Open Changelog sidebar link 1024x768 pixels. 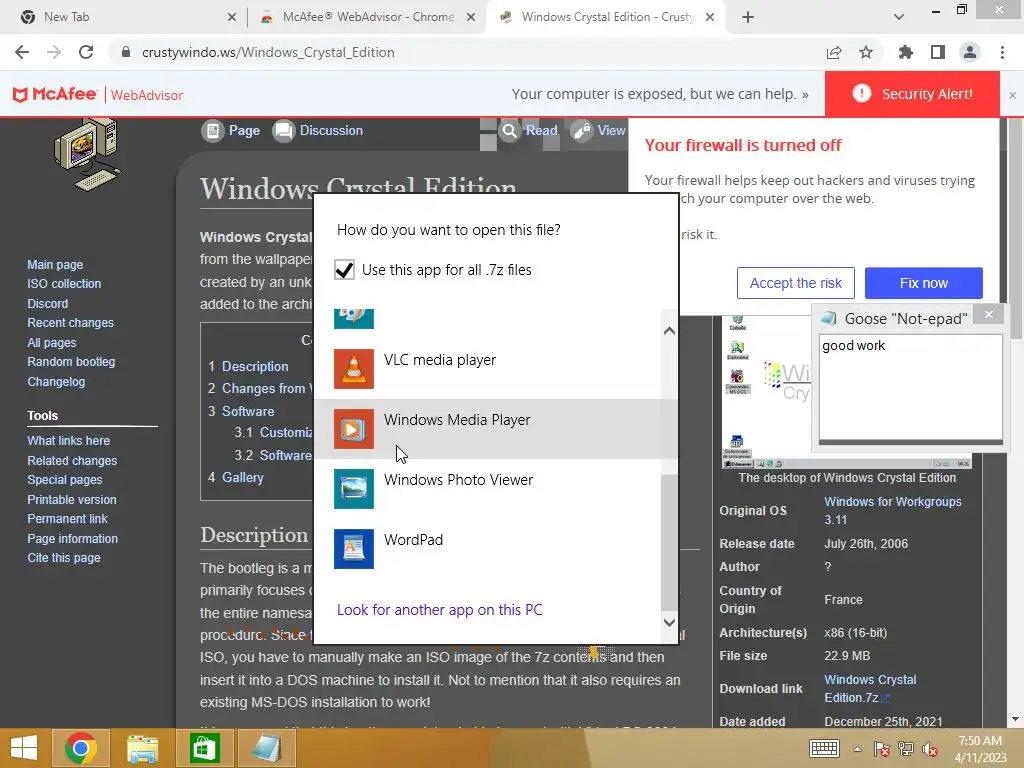click(x=56, y=381)
